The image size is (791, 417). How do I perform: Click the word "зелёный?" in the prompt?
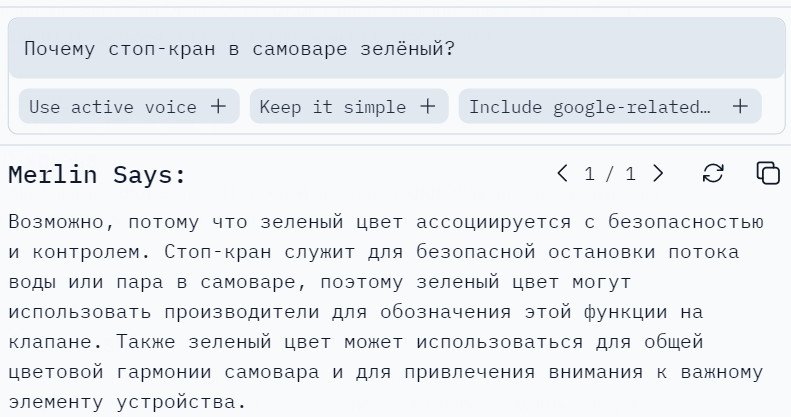[410, 48]
